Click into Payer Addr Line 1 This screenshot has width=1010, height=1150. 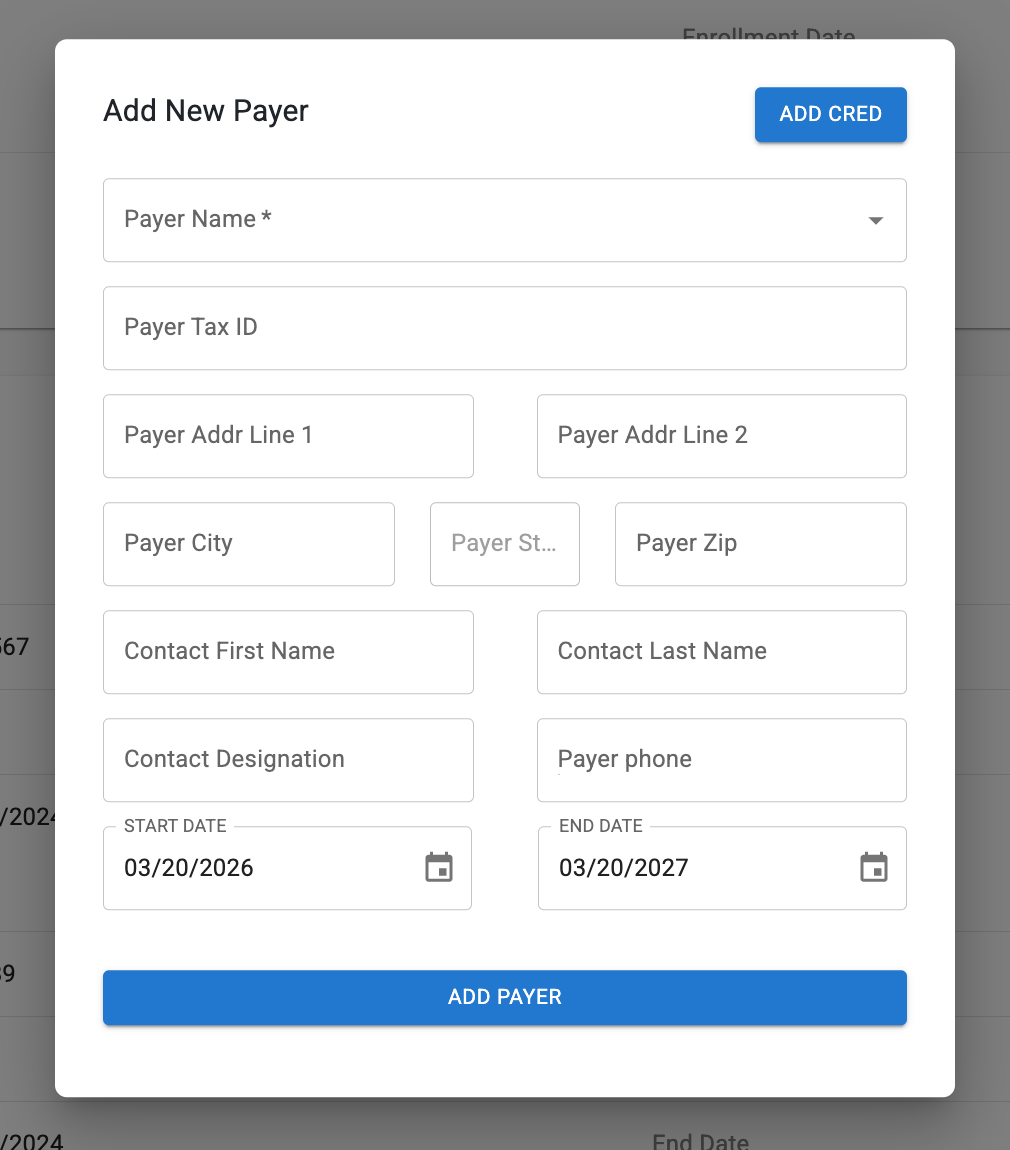click(x=288, y=436)
